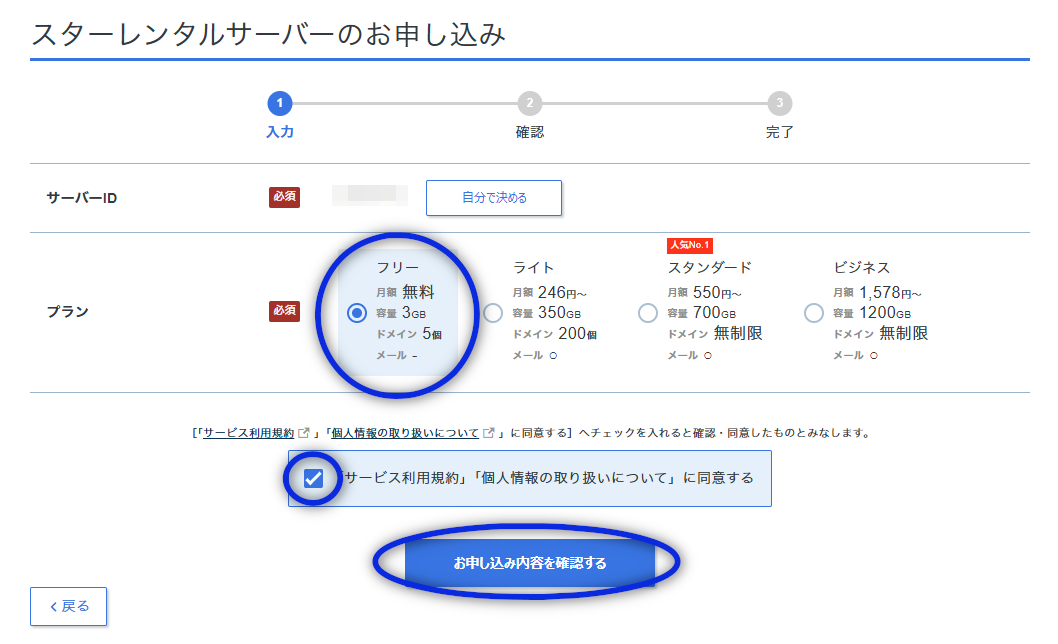Image resolution: width=1058 pixels, height=644 pixels.
Task: Click the ドメイン 200個 text
Action: coord(554,333)
